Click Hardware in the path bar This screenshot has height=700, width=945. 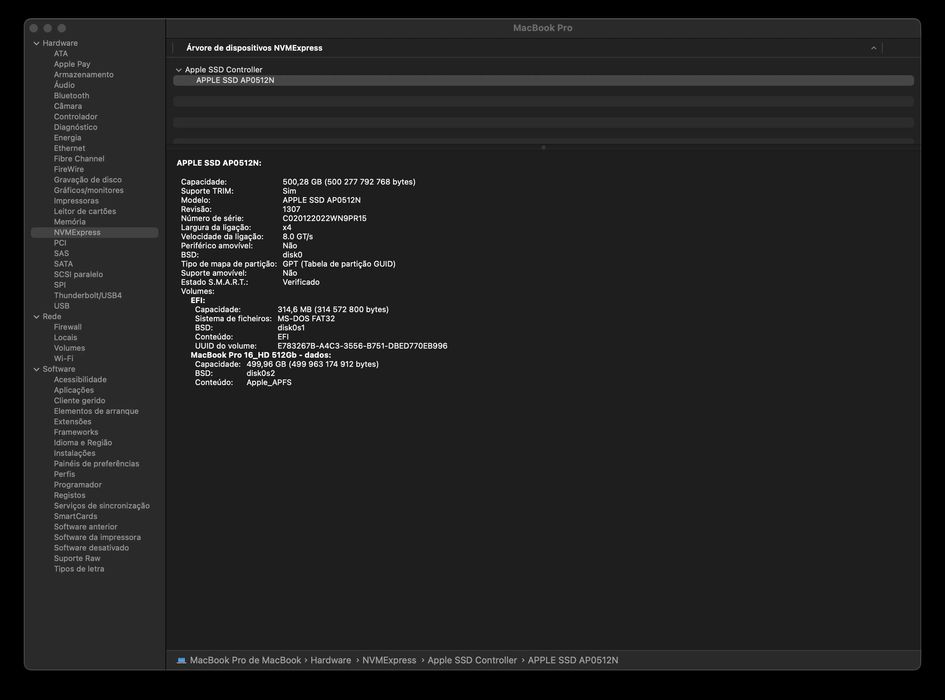tap(330, 660)
